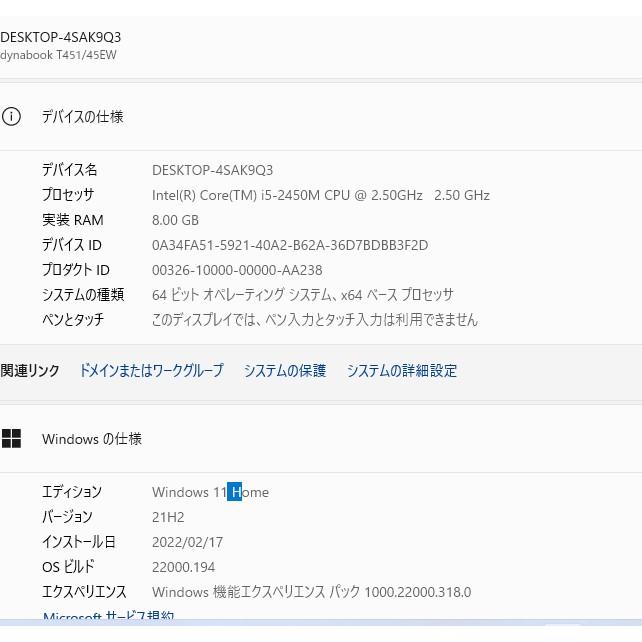
Task: Open システムの詳細設定 link
Action: pyautogui.click(x=401, y=370)
